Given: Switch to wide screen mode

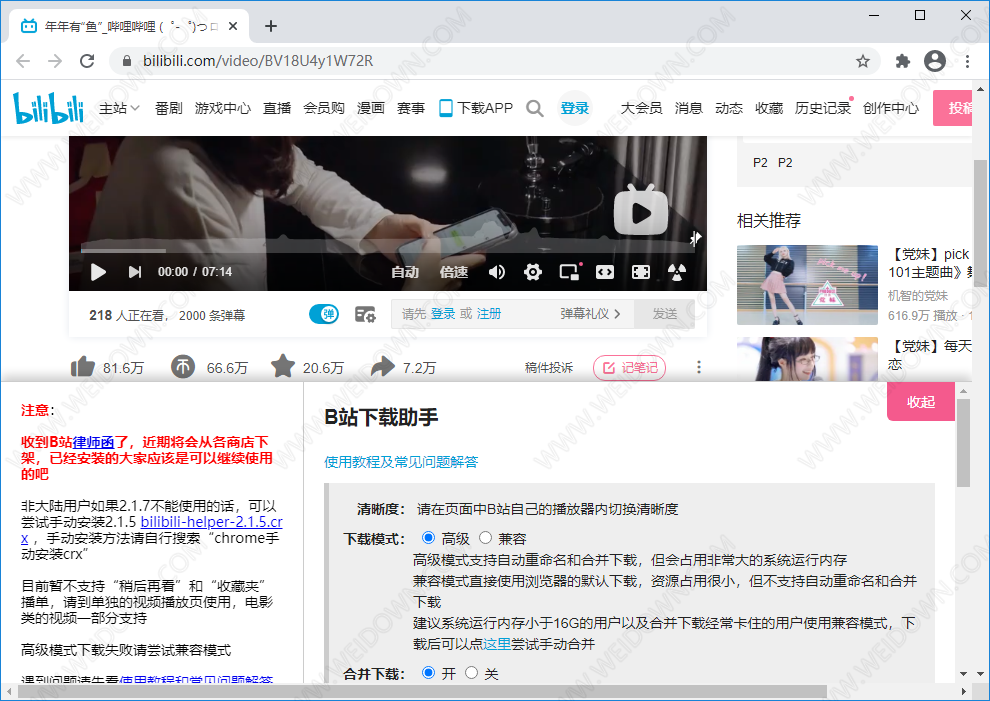Looking at the screenshot, I should click(x=605, y=272).
